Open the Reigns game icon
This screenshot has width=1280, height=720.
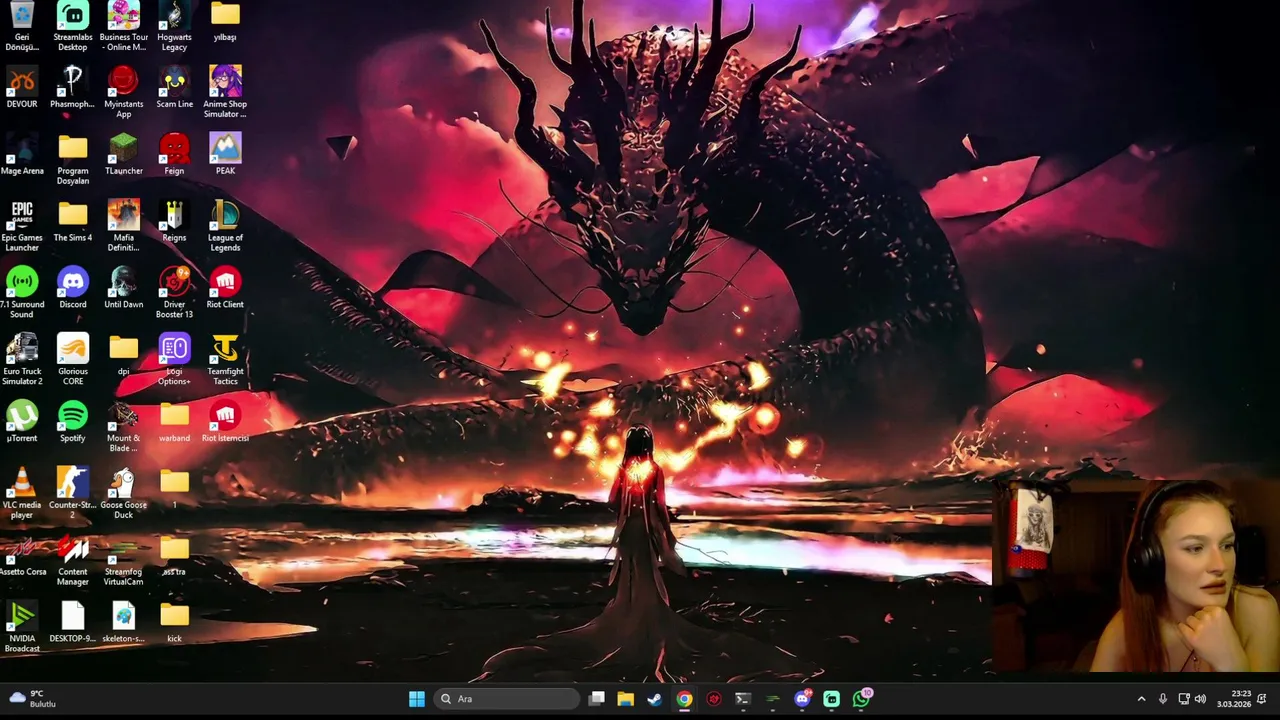point(174,222)
